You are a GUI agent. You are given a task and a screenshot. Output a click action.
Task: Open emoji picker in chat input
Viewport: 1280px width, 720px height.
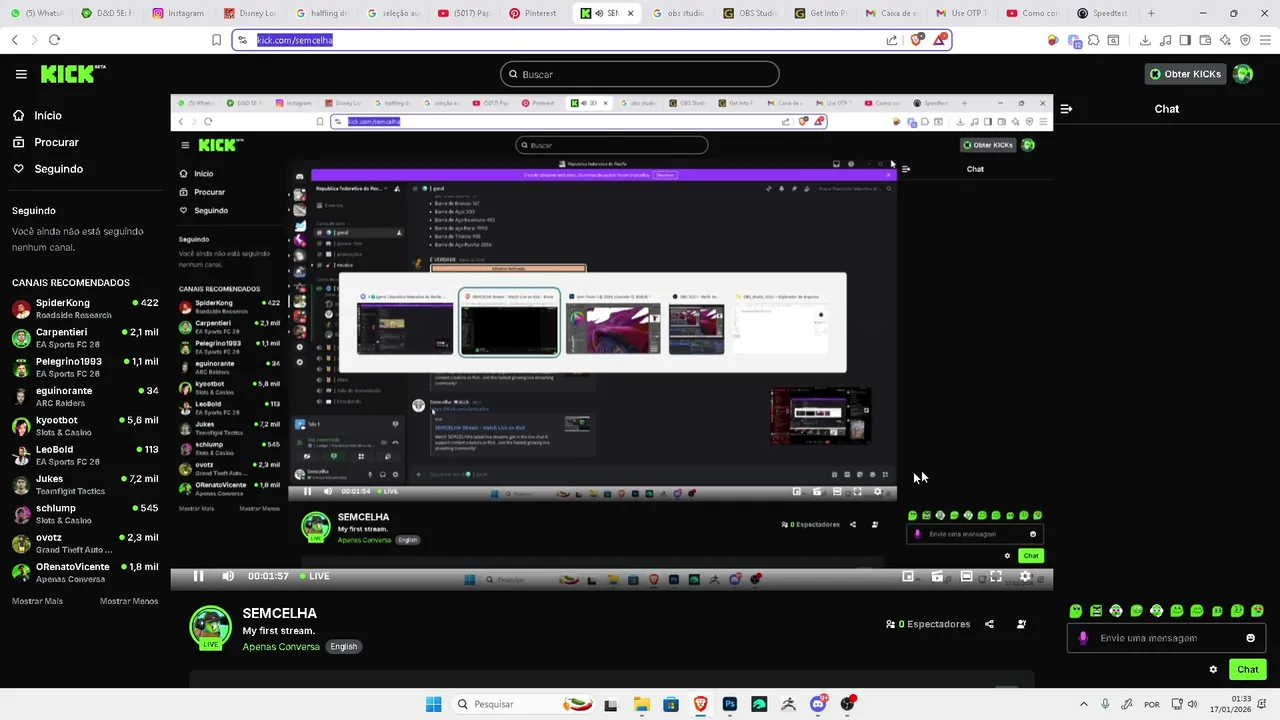tap(1250, 638)
